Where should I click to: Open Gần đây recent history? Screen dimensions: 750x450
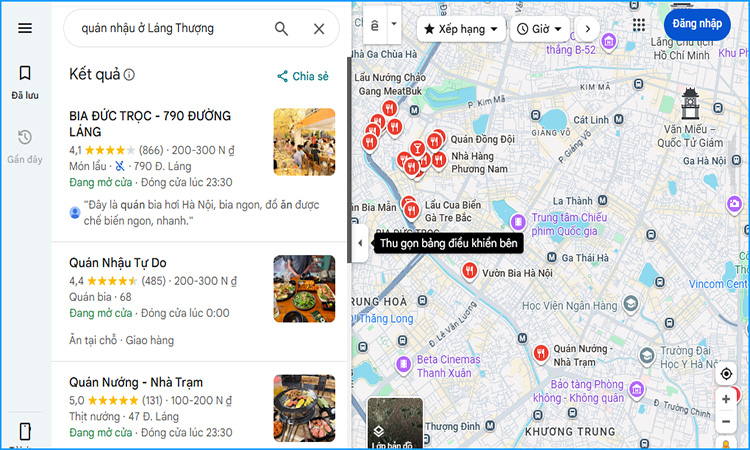(25, 146)
